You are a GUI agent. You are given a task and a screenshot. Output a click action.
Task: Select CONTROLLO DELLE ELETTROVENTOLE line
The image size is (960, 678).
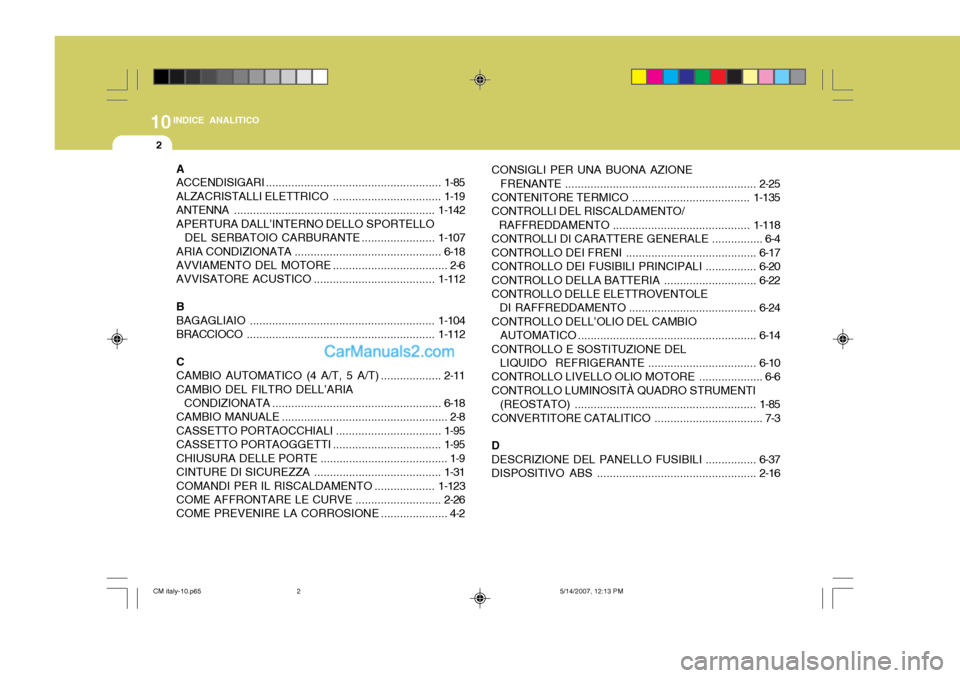pyautogui.click(x=599, y=294)
